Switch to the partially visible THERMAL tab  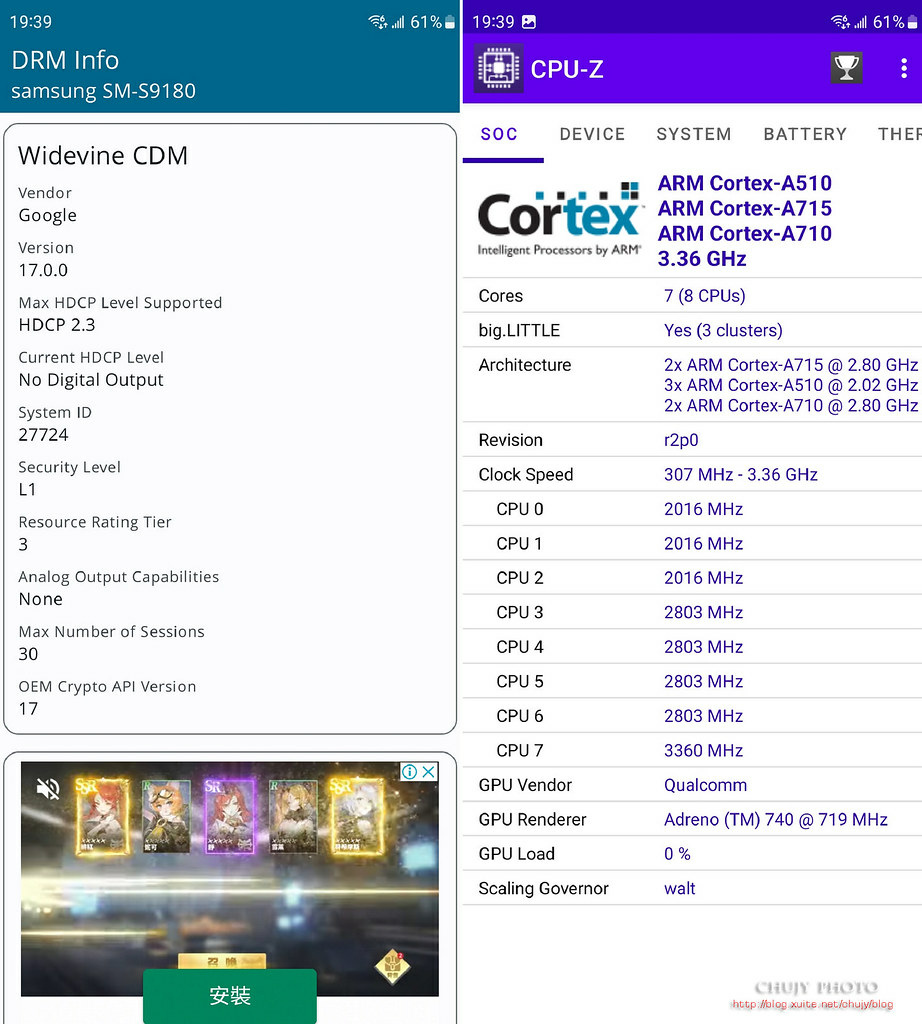[x=900, y=135]
